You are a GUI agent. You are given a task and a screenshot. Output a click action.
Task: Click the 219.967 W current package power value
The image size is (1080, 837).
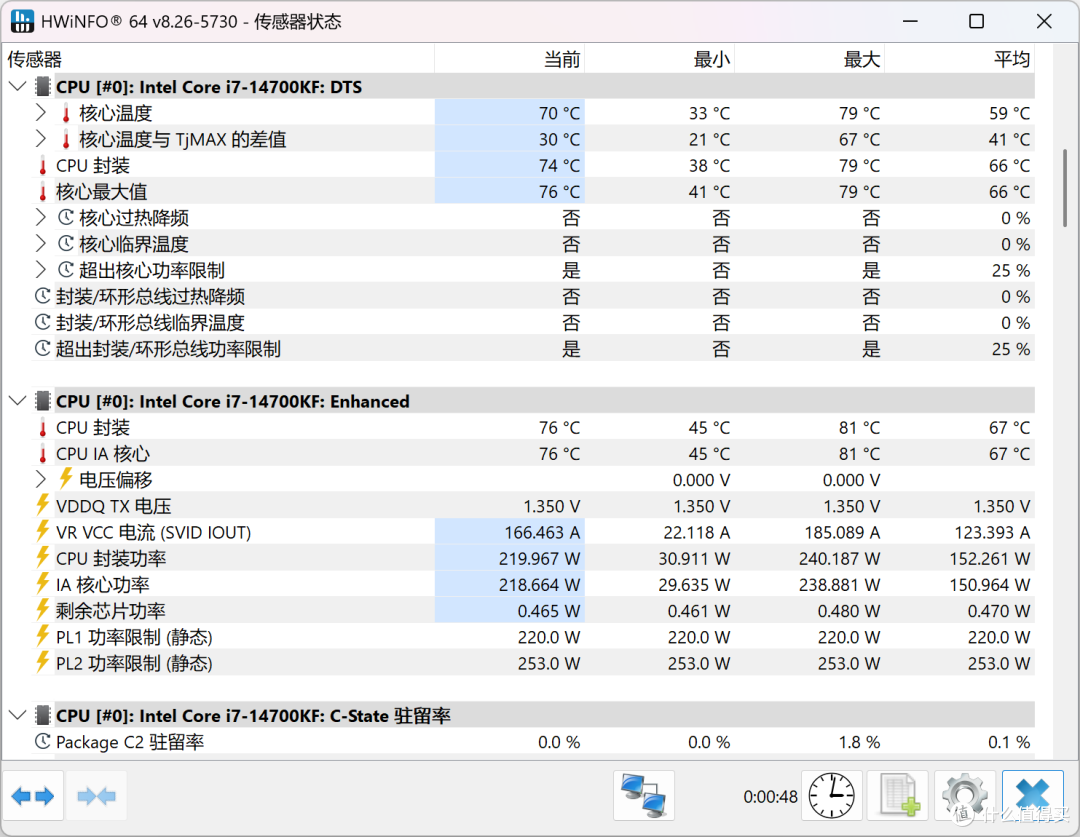tap(539, 559)
